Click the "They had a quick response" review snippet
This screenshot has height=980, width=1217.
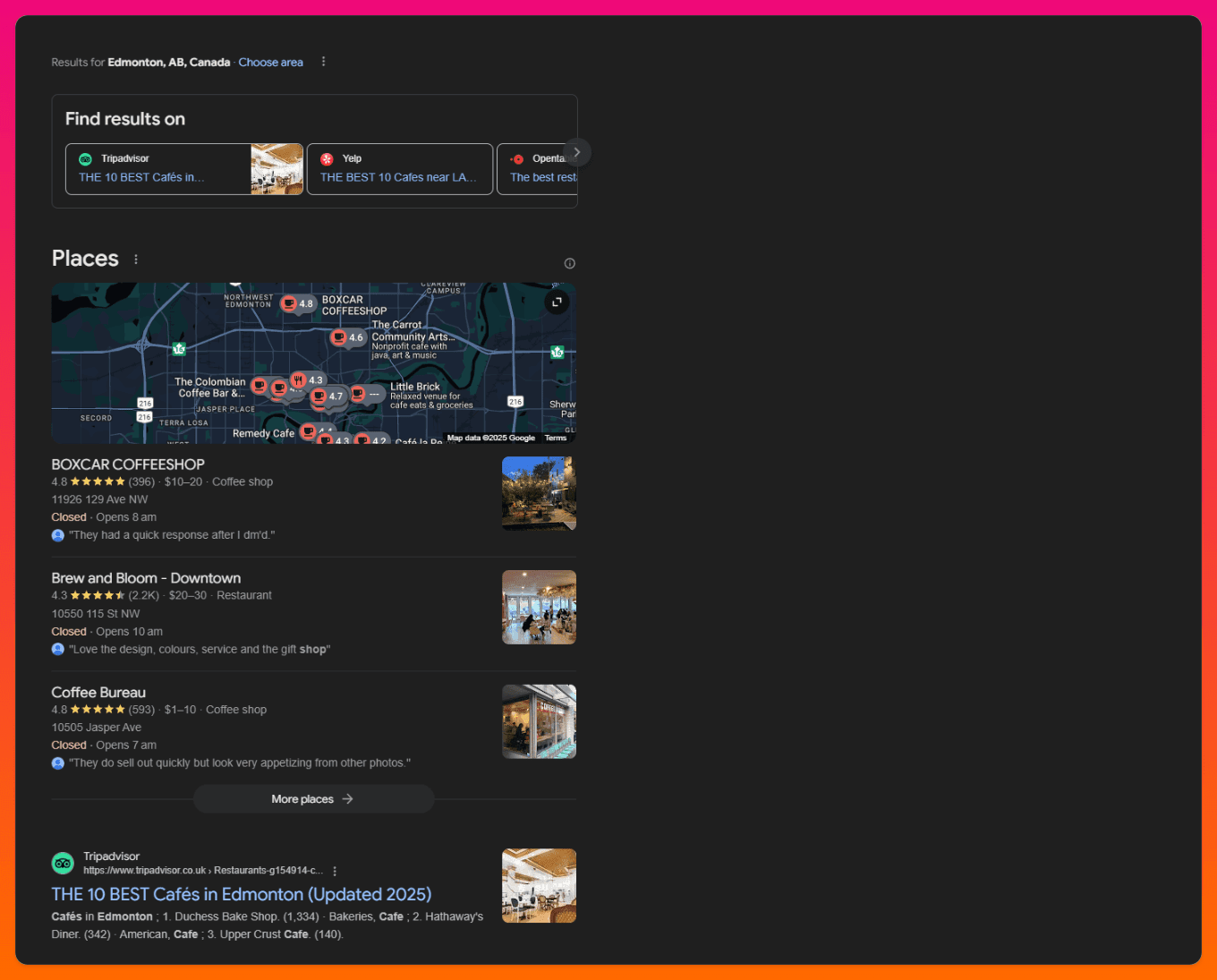[x=172, y=535]
